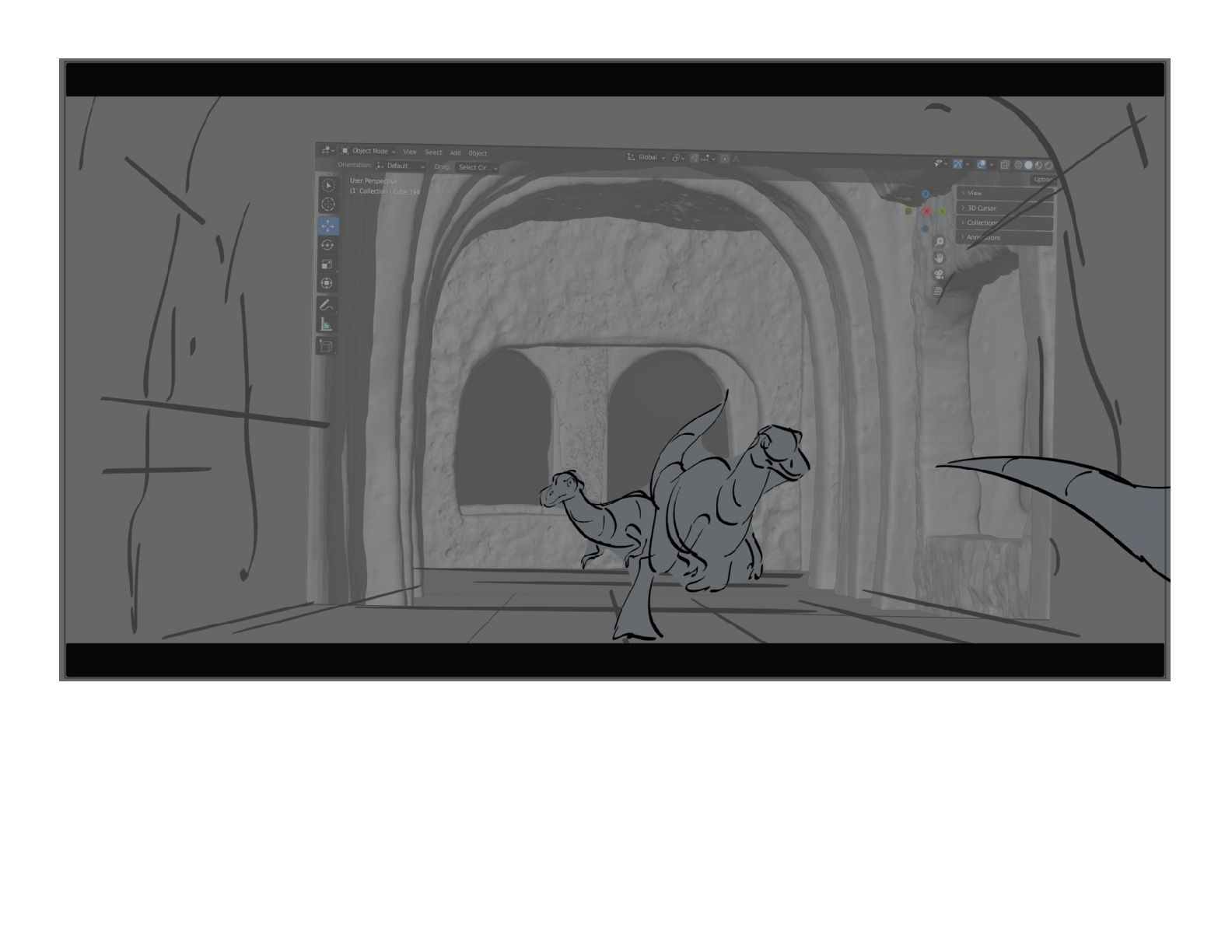Viewport: 1232px width, 952px height.
Task: Open the Drag Select Circle dropdown
Action: point(477,167)
